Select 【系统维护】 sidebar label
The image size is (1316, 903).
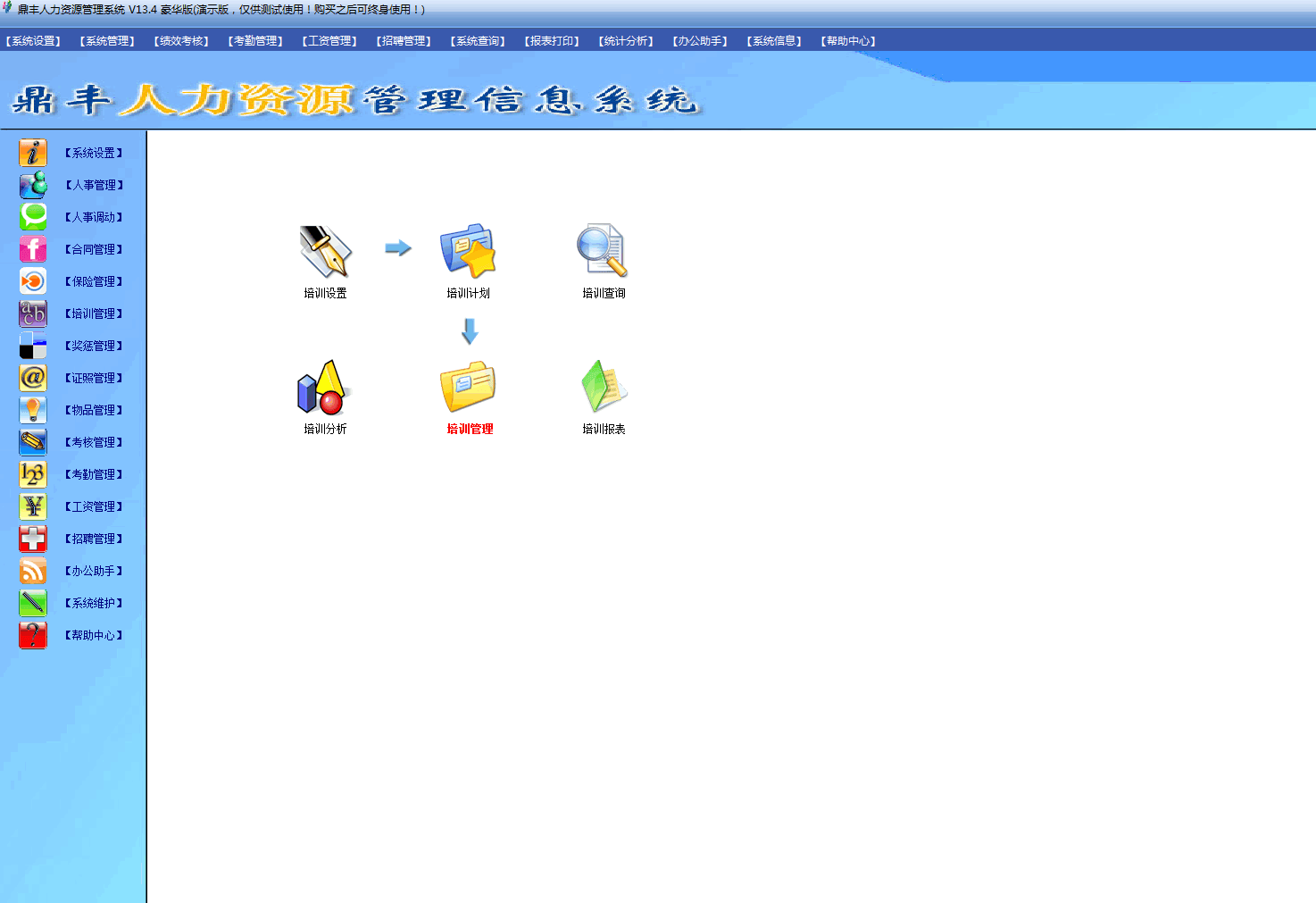[x=94, y=603]
